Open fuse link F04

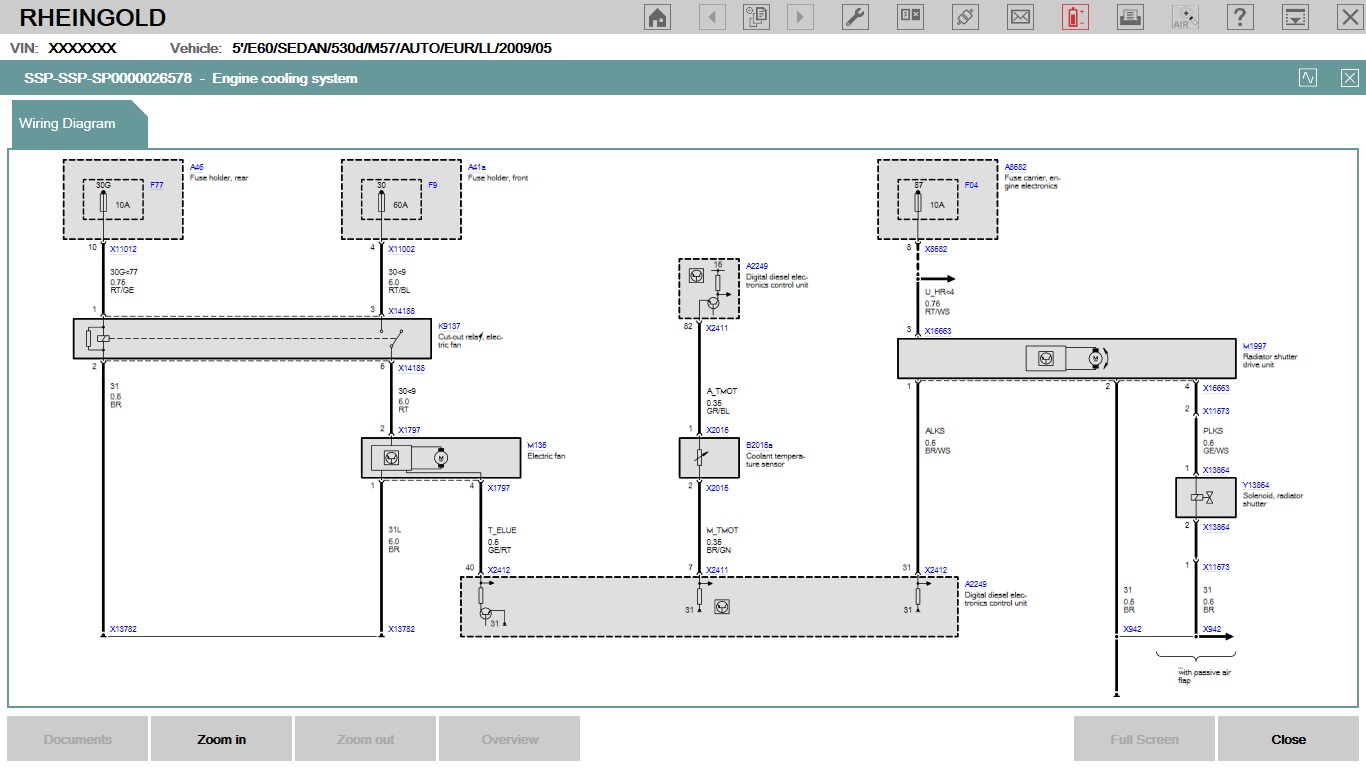coord(971,185)
